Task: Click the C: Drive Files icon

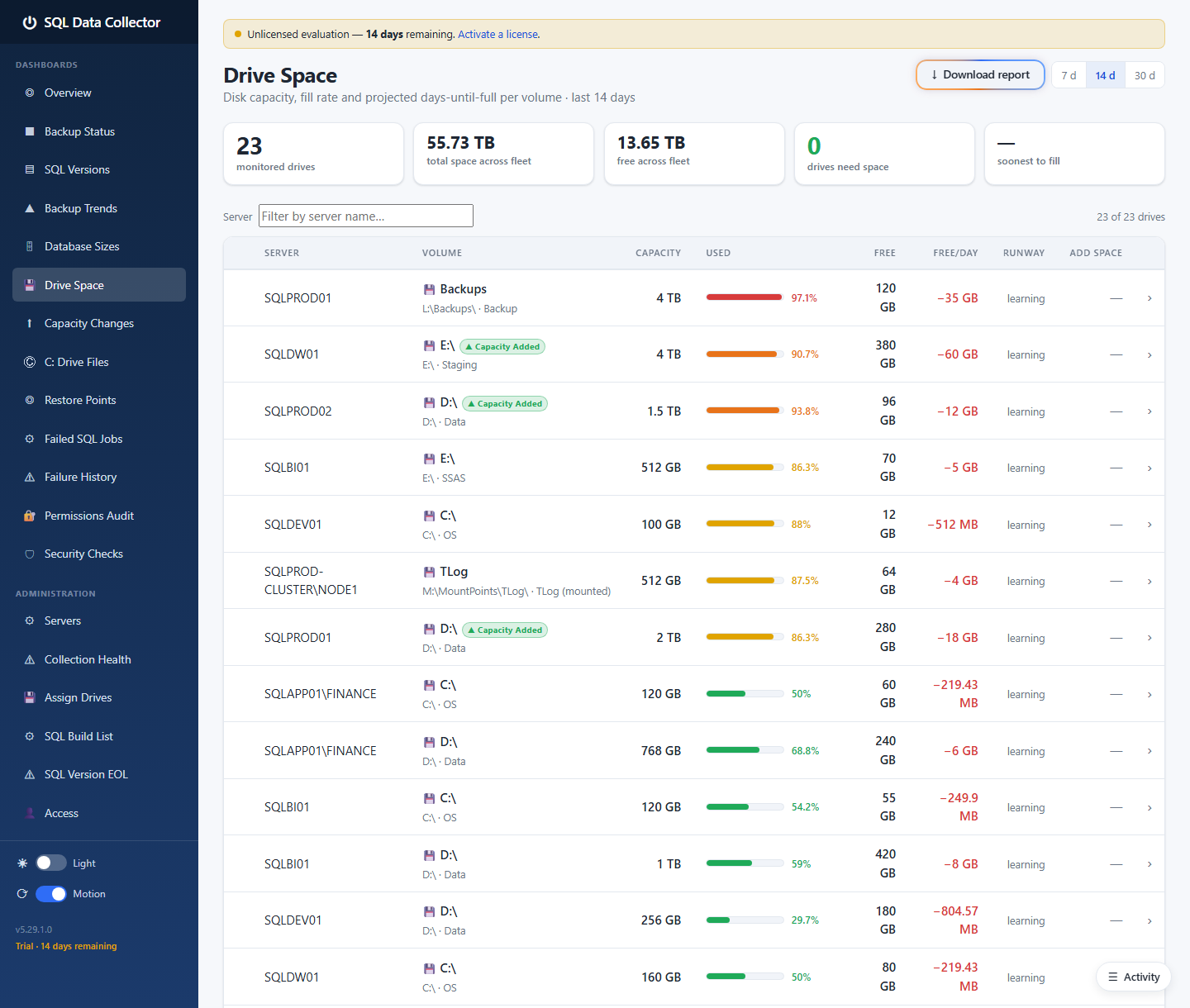Action: click(x=30, y=362)
